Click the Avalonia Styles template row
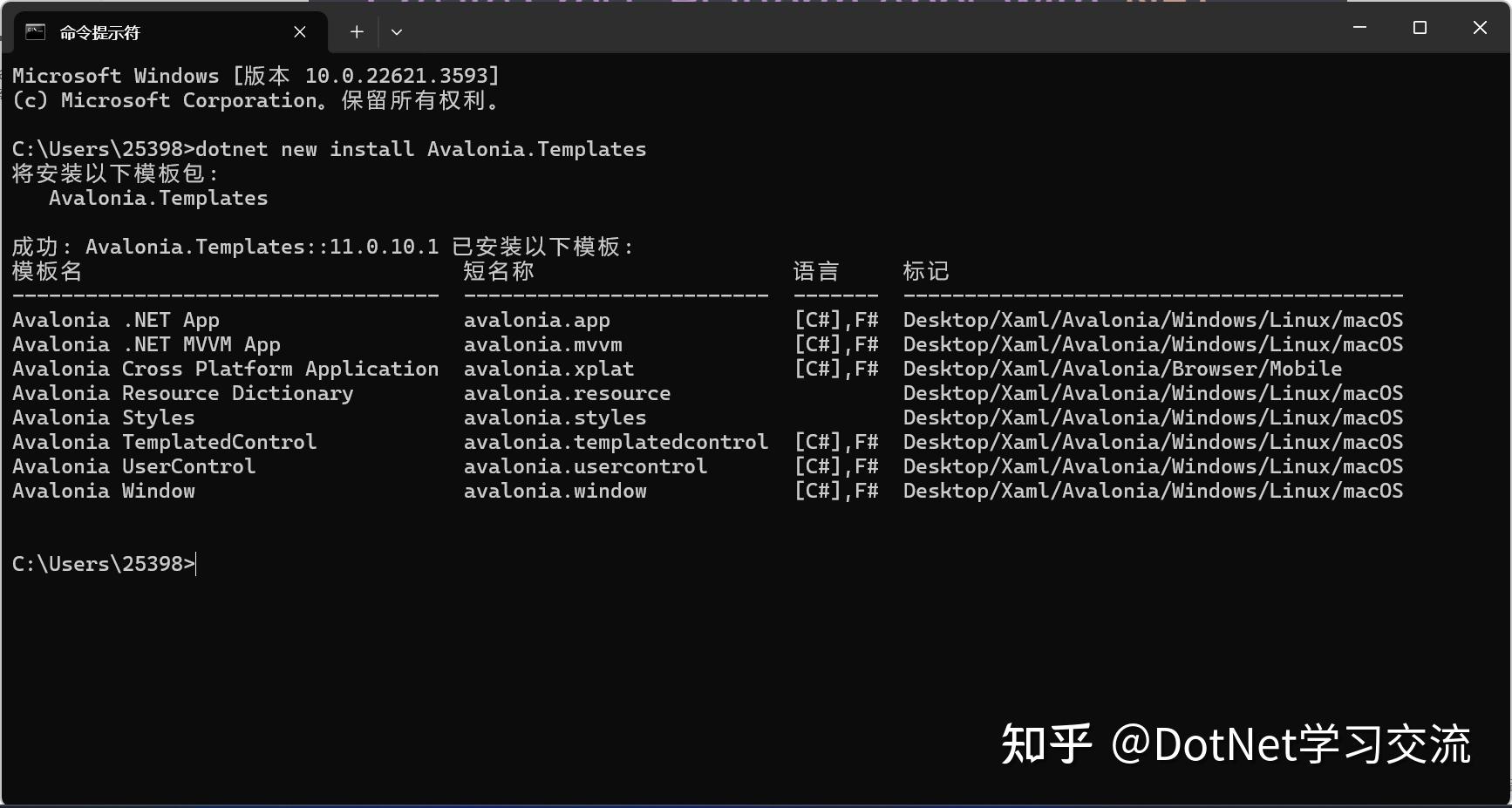 tap(103, 418)
